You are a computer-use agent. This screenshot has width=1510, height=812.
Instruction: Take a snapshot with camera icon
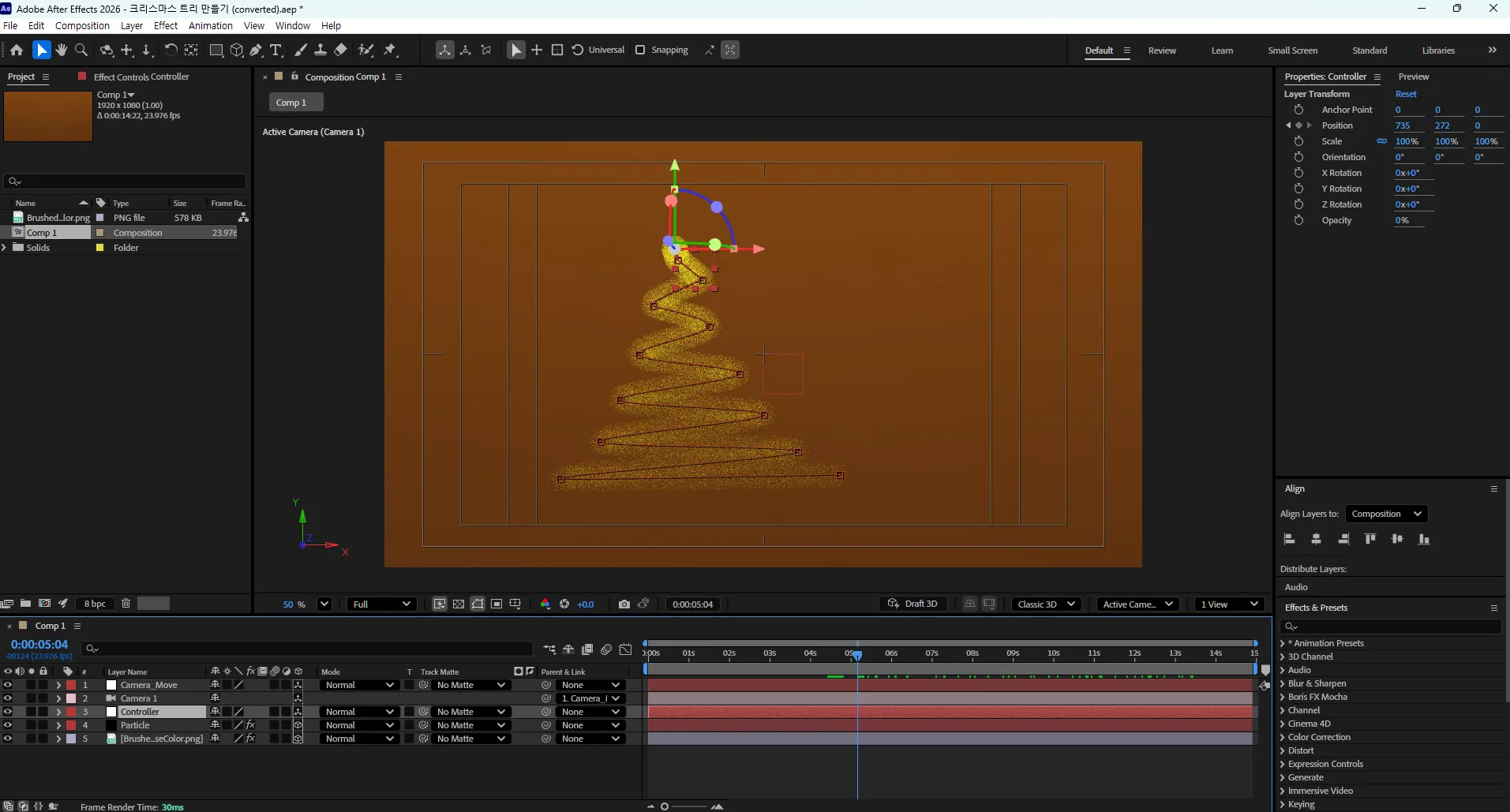(624, 604)
